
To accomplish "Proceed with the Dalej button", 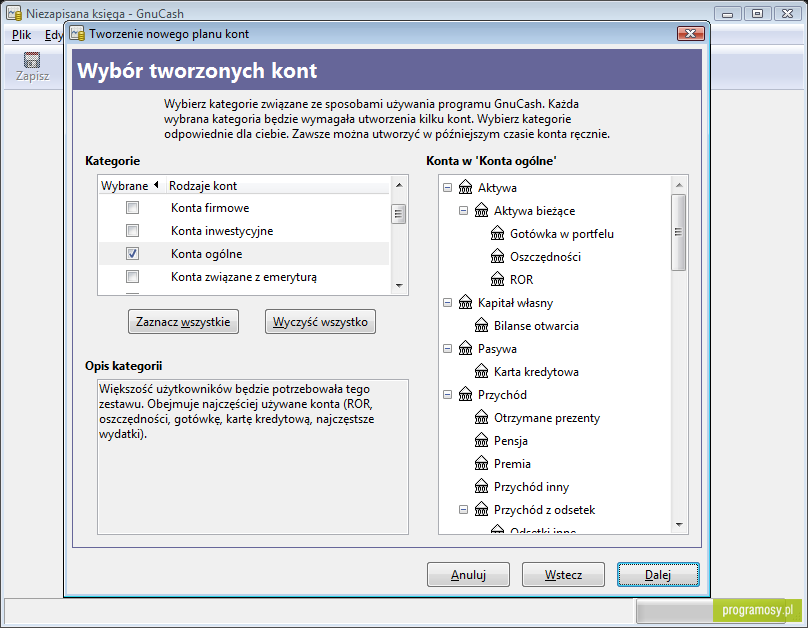I will [658, 574].
